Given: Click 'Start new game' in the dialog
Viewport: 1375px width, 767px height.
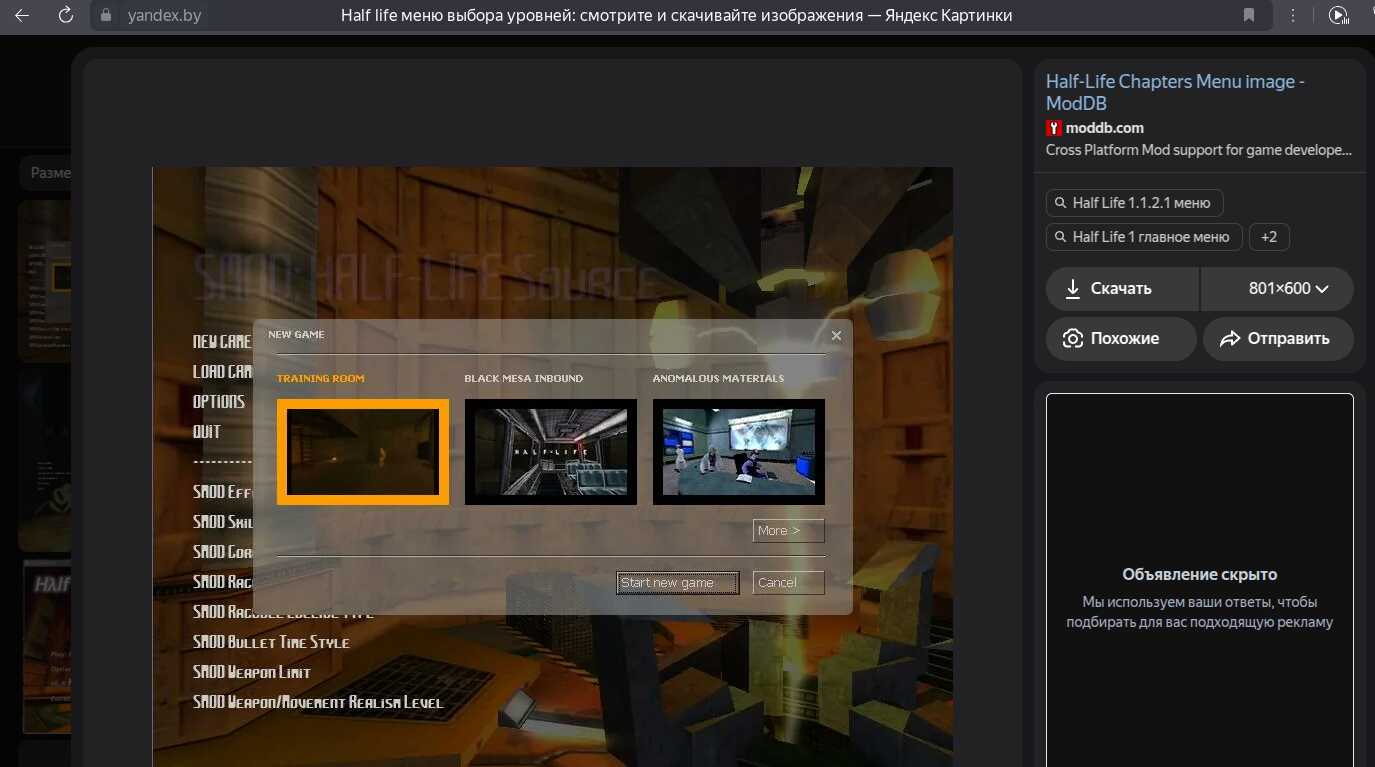Looking at the screenshot, I should (678, 583).
